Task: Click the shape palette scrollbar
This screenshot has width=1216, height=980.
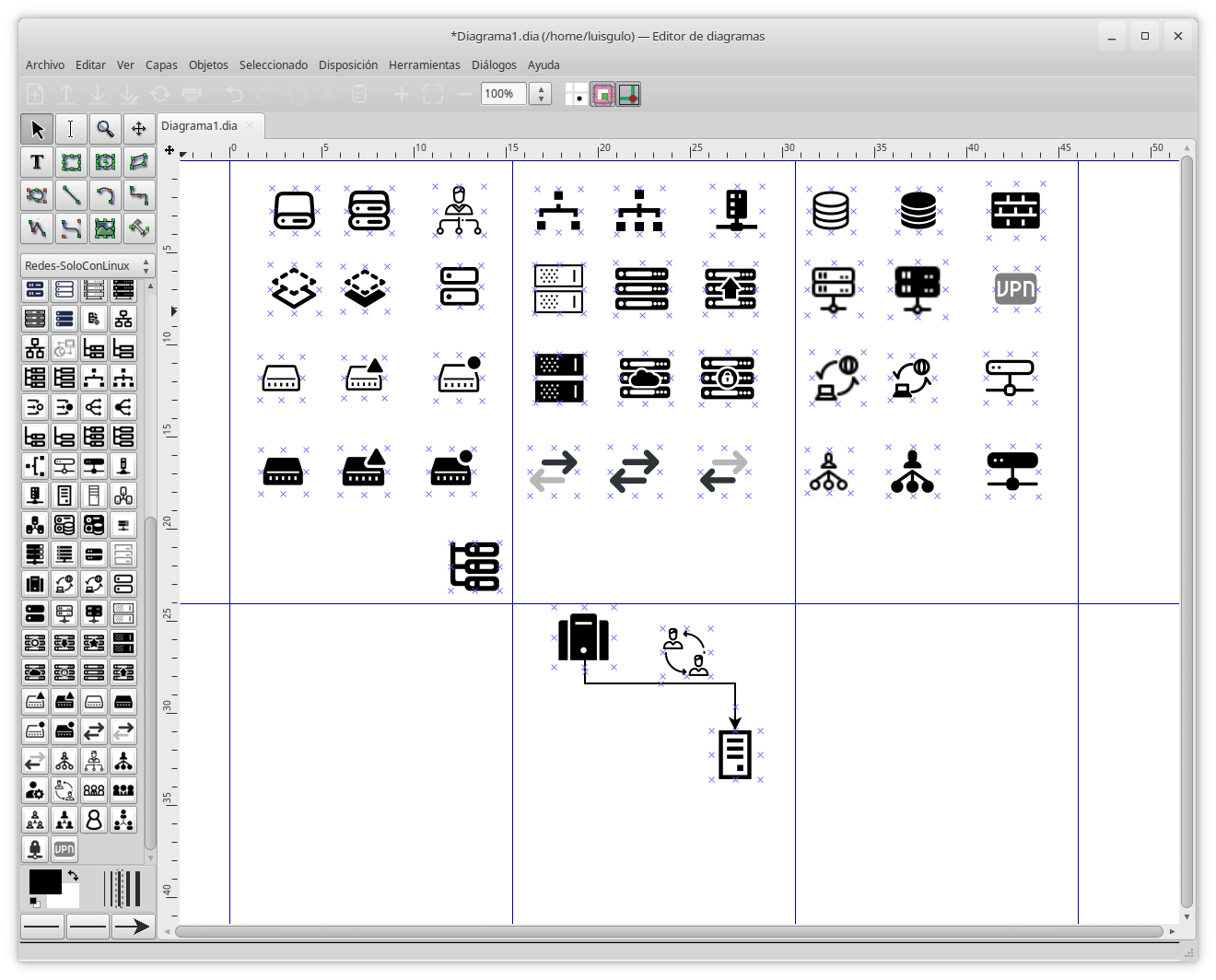Action: pyautogui.click(x=150, y=682)
